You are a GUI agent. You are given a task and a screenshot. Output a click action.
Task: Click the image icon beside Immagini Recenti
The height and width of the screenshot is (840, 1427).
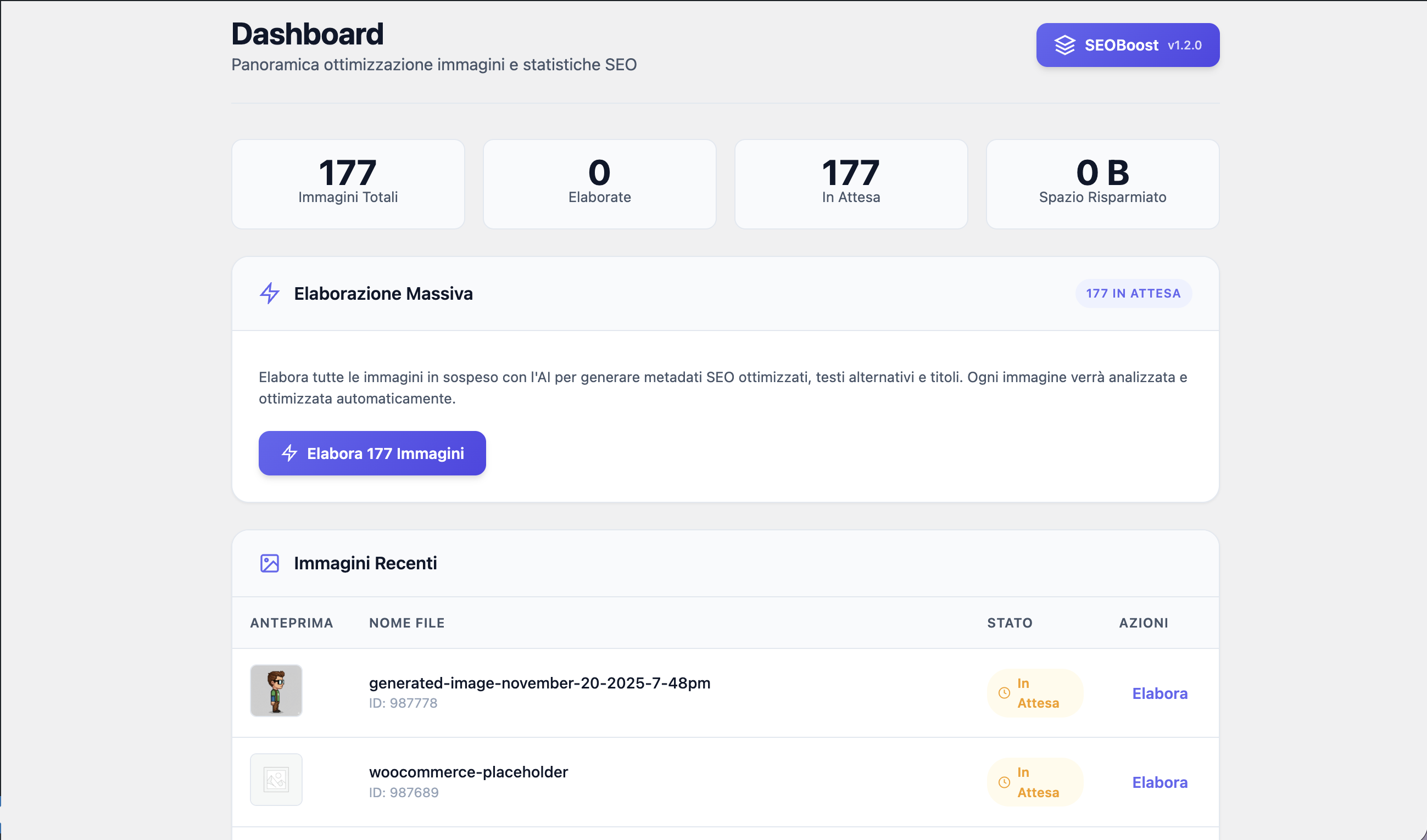(270, 563)
